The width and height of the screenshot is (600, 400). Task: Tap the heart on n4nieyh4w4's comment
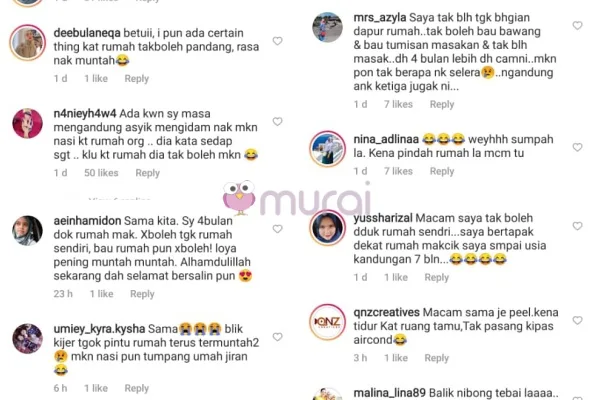pyautogui.click(x=277, y=121)
